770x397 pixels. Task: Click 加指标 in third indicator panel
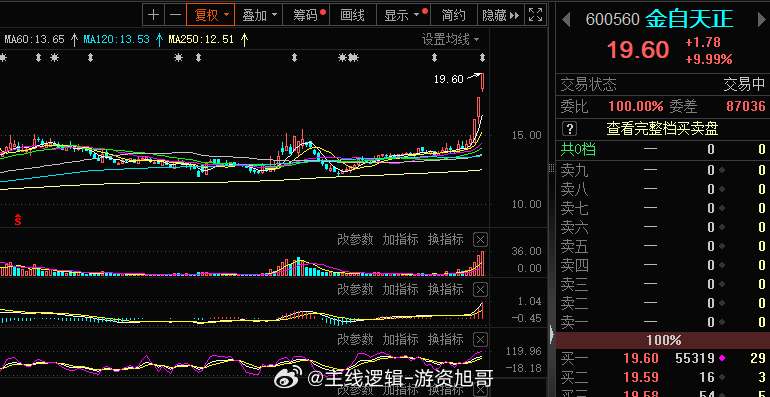pos(400,339)
